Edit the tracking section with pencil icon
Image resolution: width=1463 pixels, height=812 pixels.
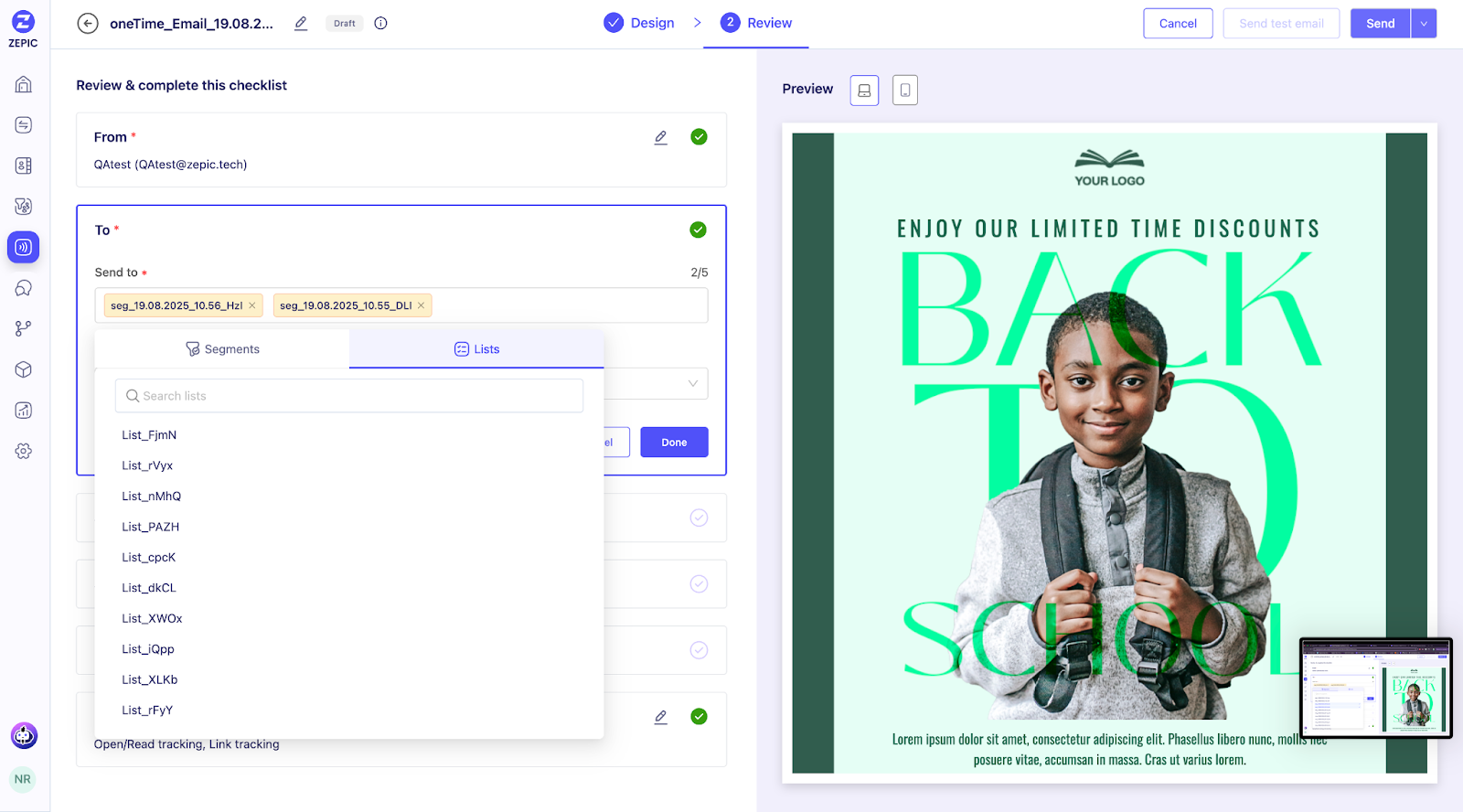click(x=661, y=717)
